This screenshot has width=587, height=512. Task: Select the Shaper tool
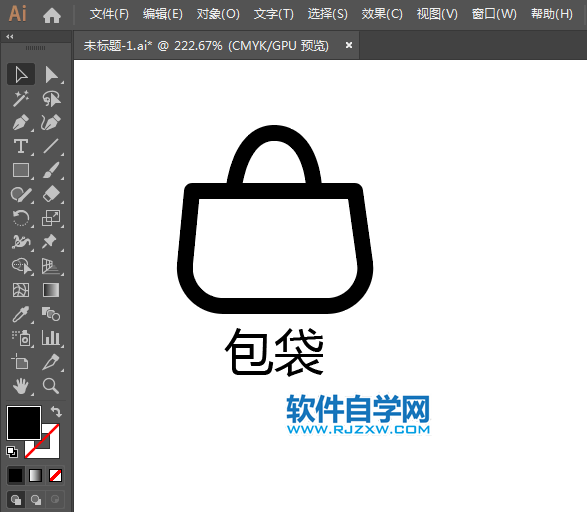point(21,194)
